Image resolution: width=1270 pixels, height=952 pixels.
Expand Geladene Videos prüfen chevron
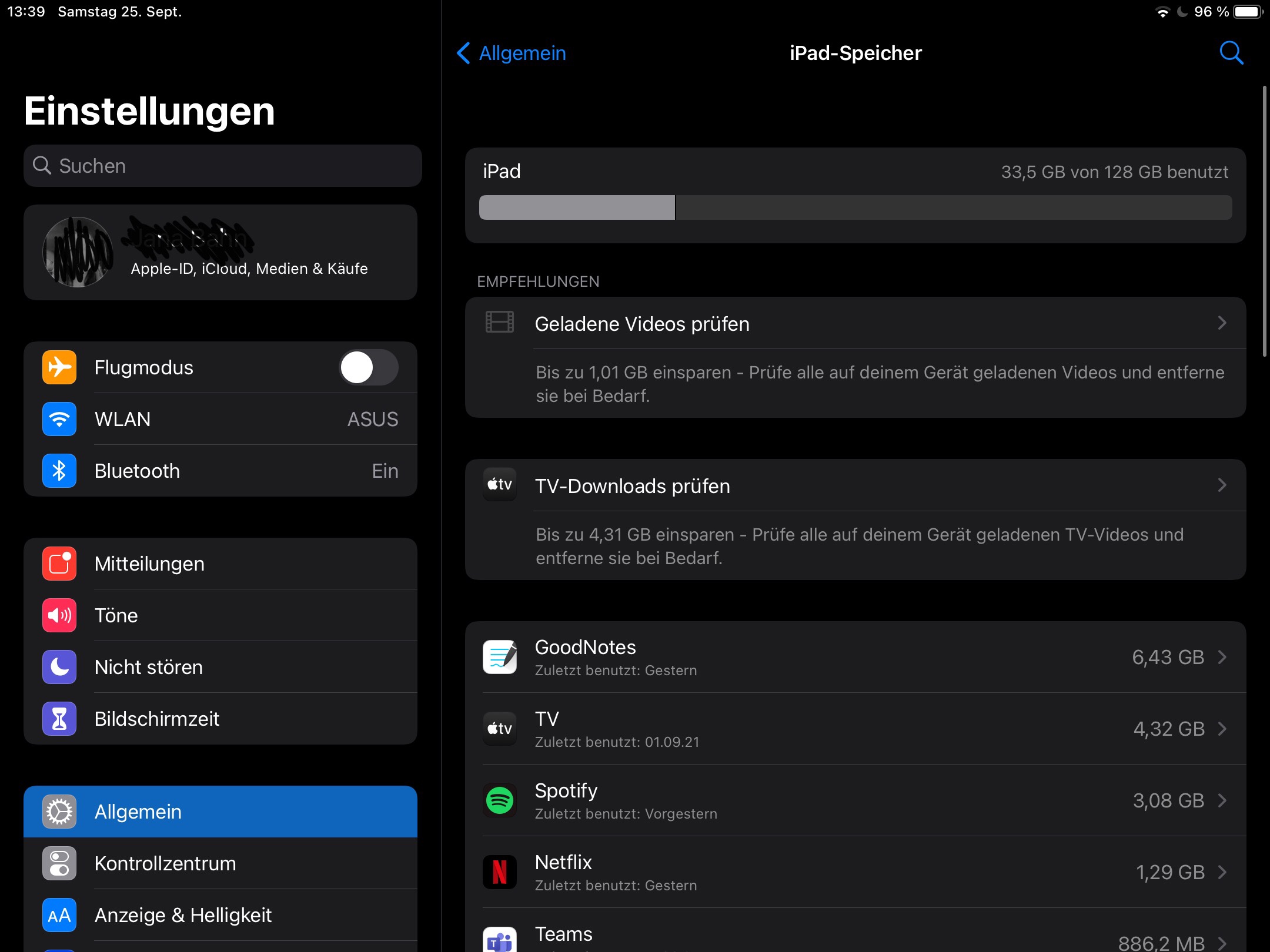(1222, 323)
